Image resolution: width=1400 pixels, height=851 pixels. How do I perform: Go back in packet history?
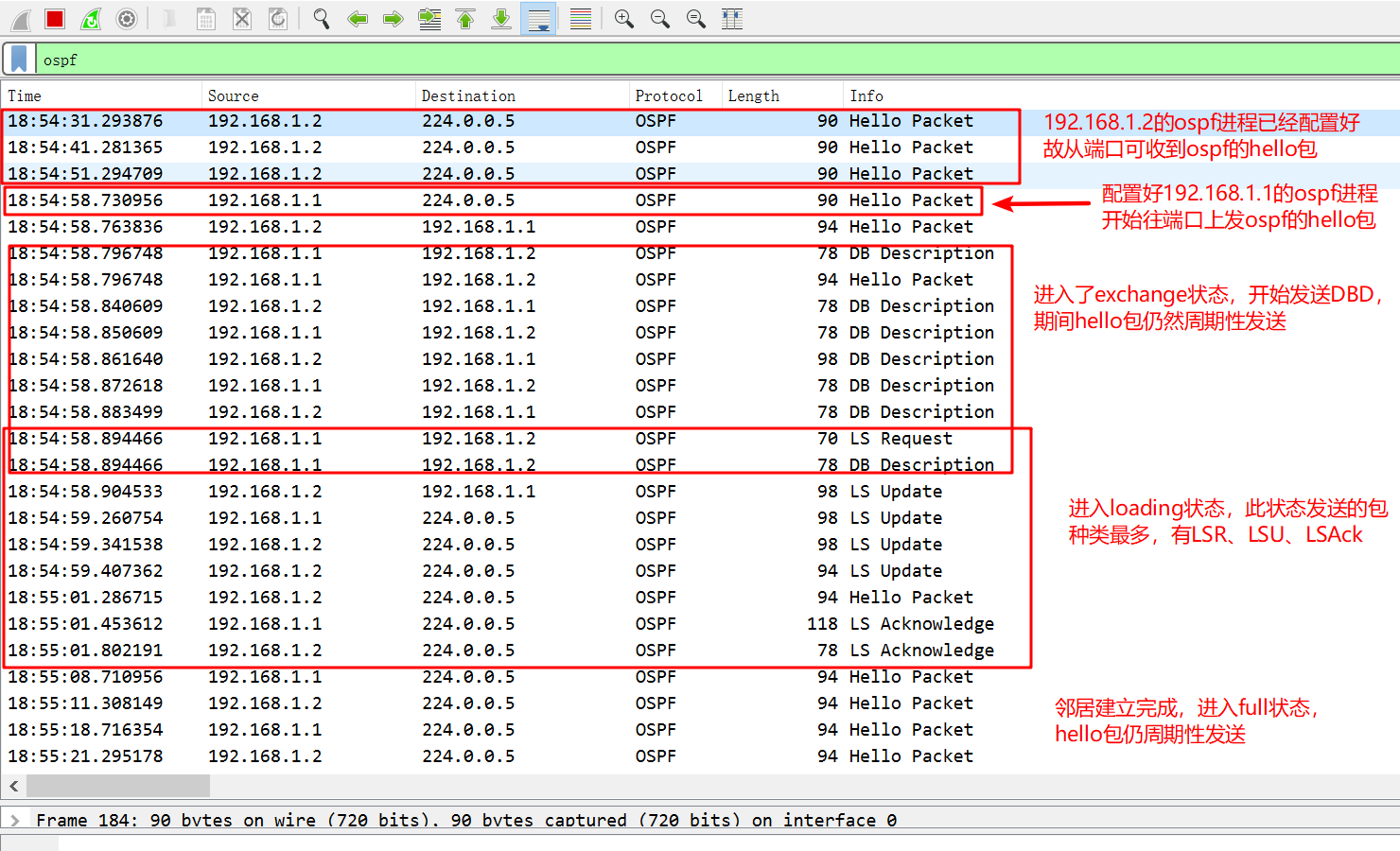[358, 19]
